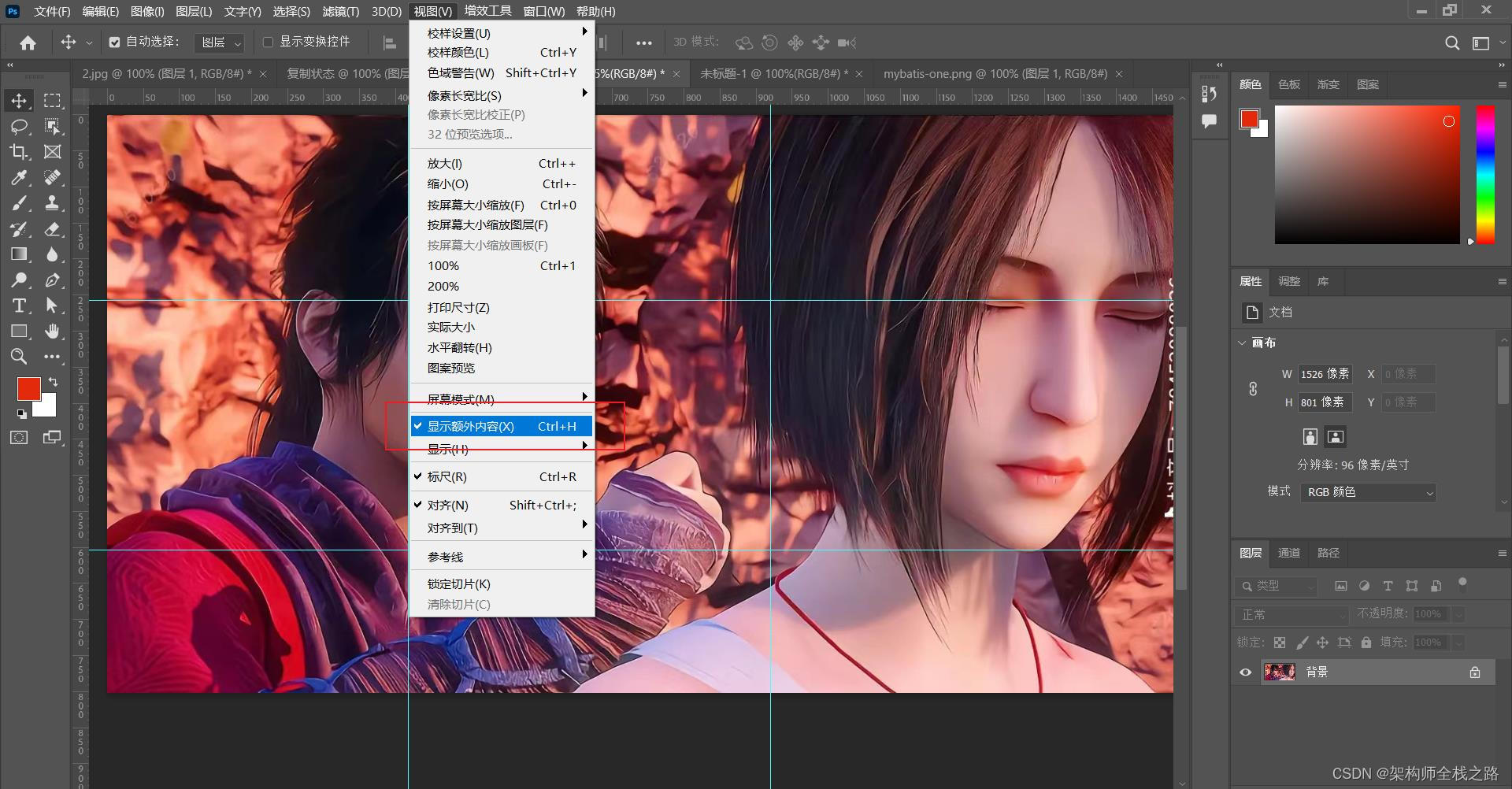Select the Brush tool
This screenshot has width=1512, height=789.
point(19,203)
